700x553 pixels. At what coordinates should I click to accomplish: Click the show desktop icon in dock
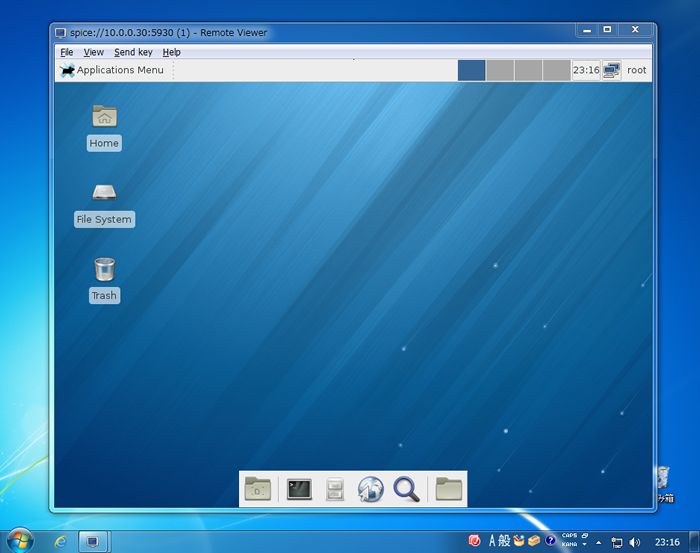pyautogui.click(x=258, y=488)
